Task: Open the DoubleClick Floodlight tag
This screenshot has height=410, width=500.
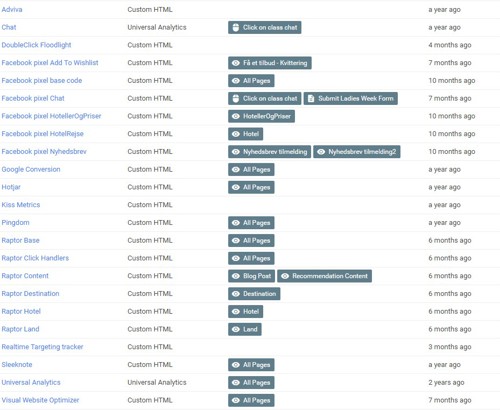Action: (36, 45)
